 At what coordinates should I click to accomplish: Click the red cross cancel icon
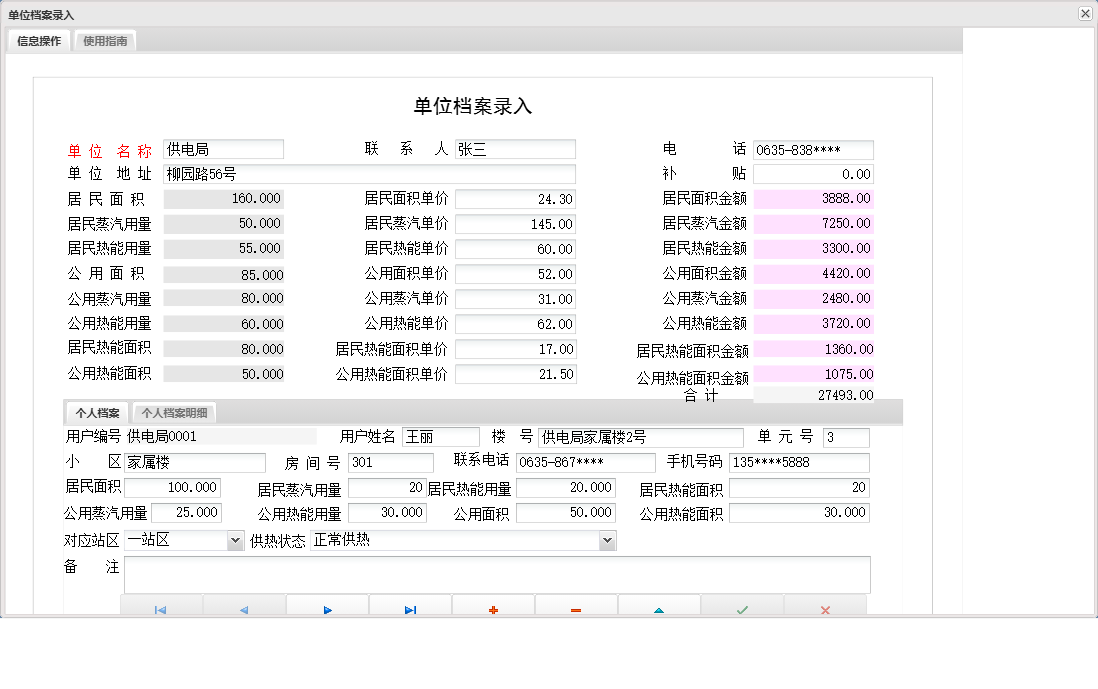(x=825, y=607)
